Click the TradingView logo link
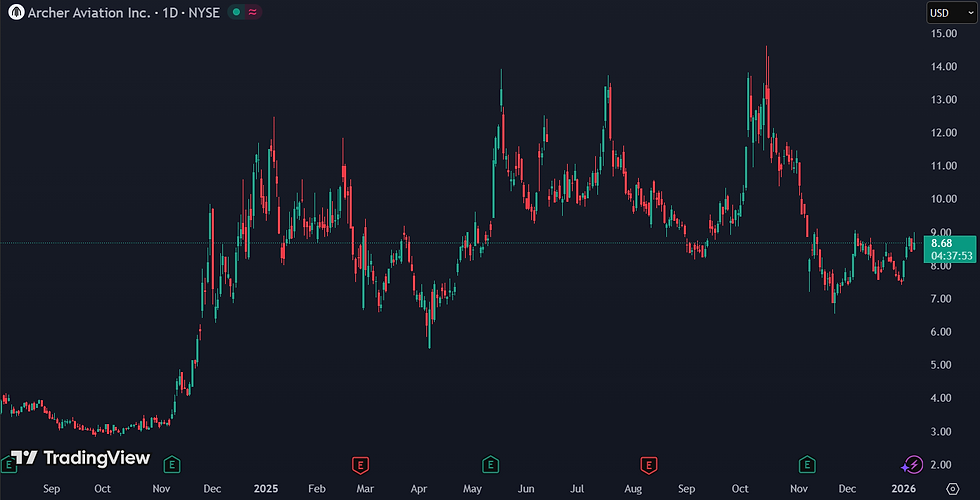980x500 pixels. coord(81,458)
